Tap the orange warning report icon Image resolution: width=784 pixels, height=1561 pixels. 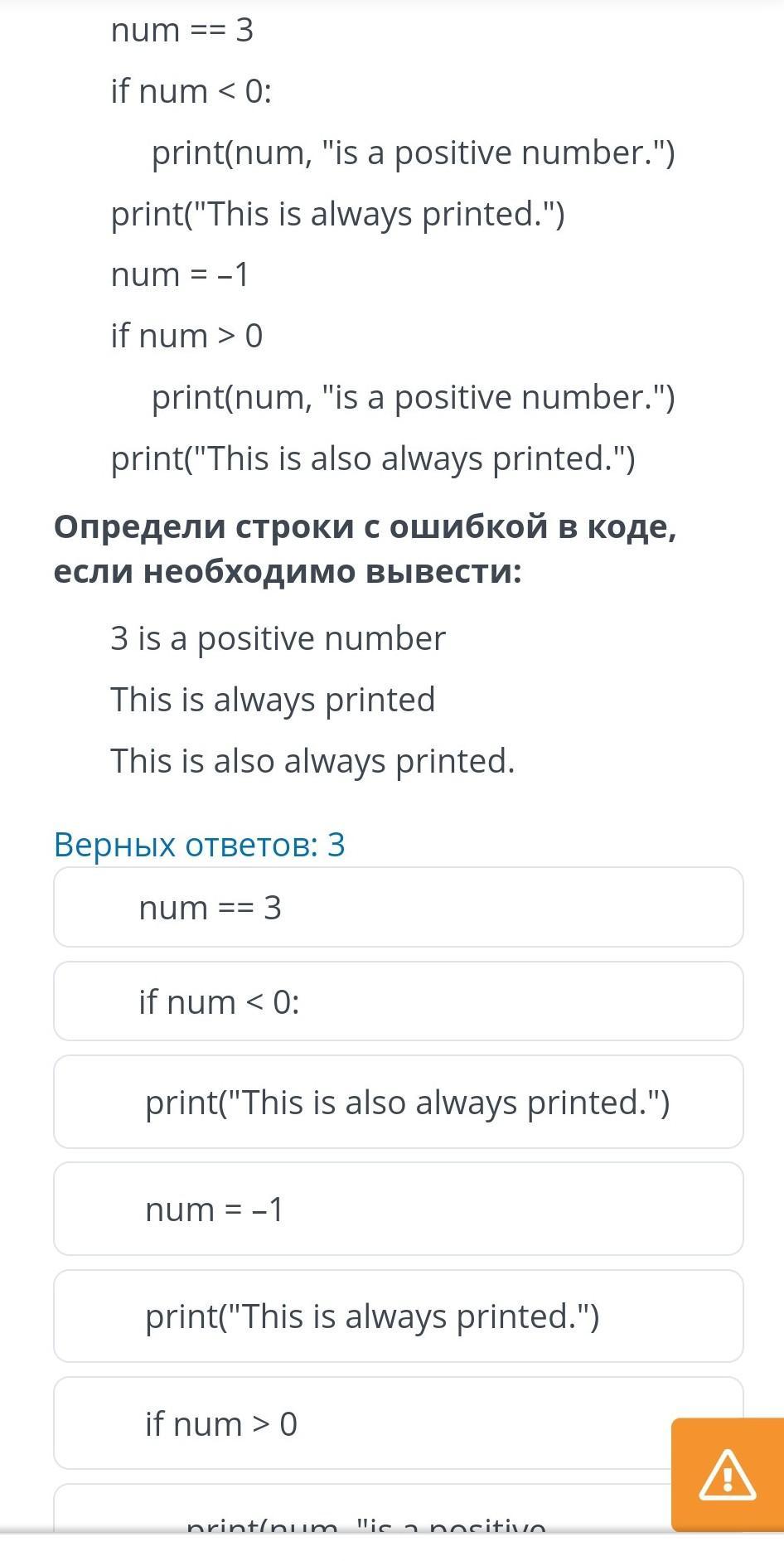coord(727,1474)
